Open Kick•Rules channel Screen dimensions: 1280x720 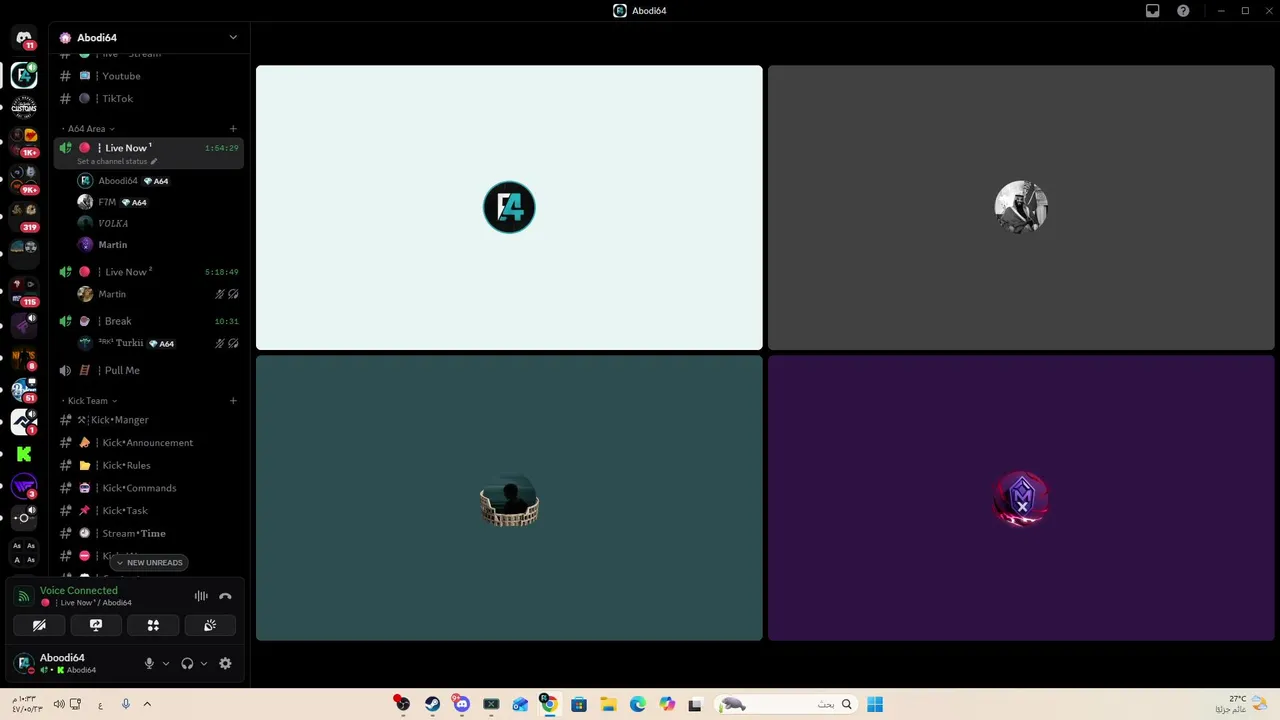pos(148,465)
